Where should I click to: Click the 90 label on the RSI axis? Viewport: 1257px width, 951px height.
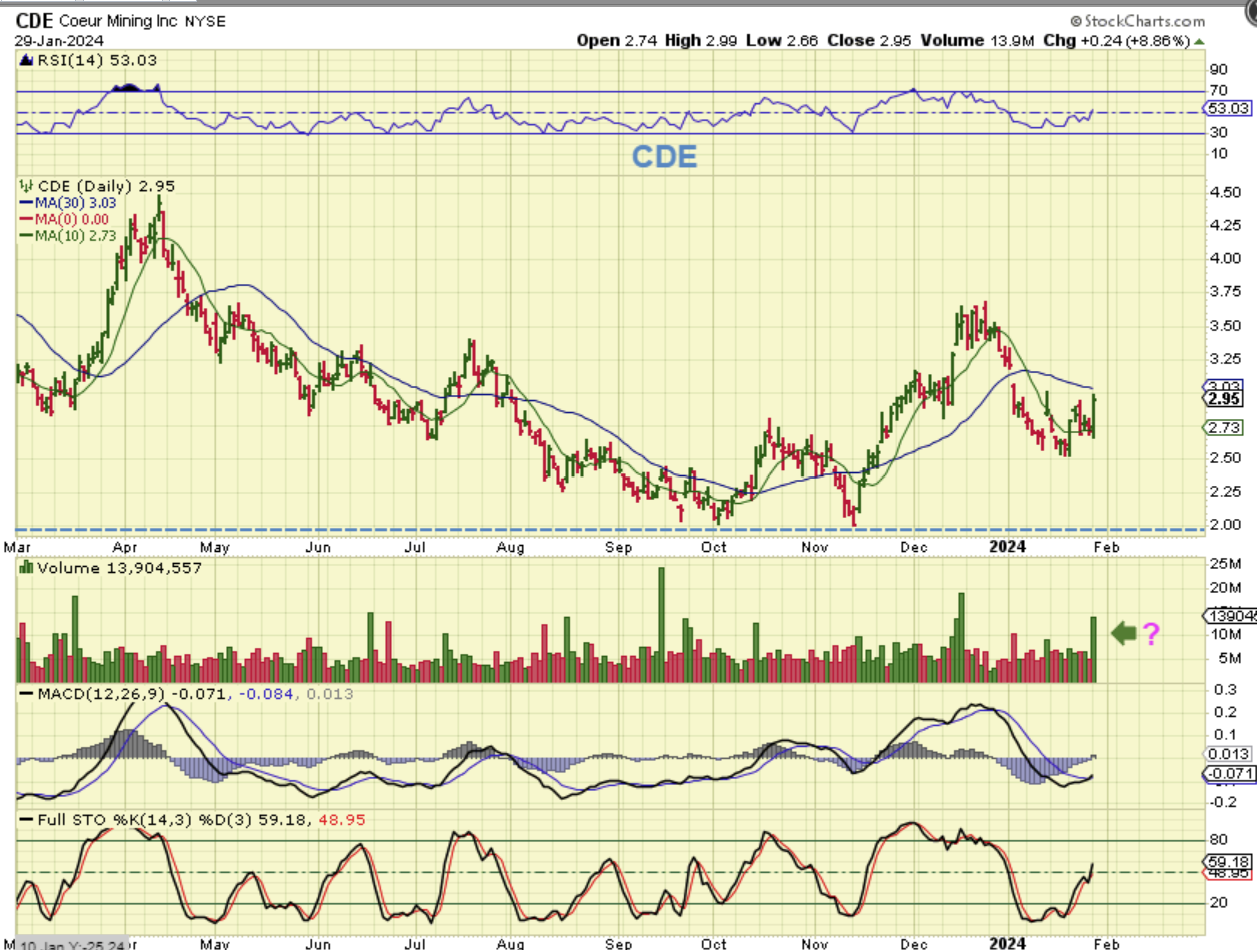(x=1218, y=69)
